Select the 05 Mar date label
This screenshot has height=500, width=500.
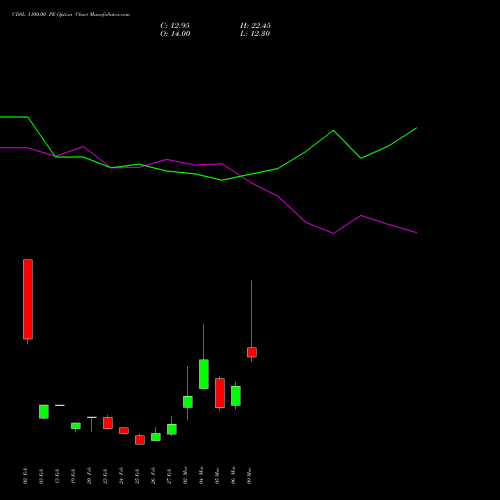pyautogui.click(x=217, y=476)
